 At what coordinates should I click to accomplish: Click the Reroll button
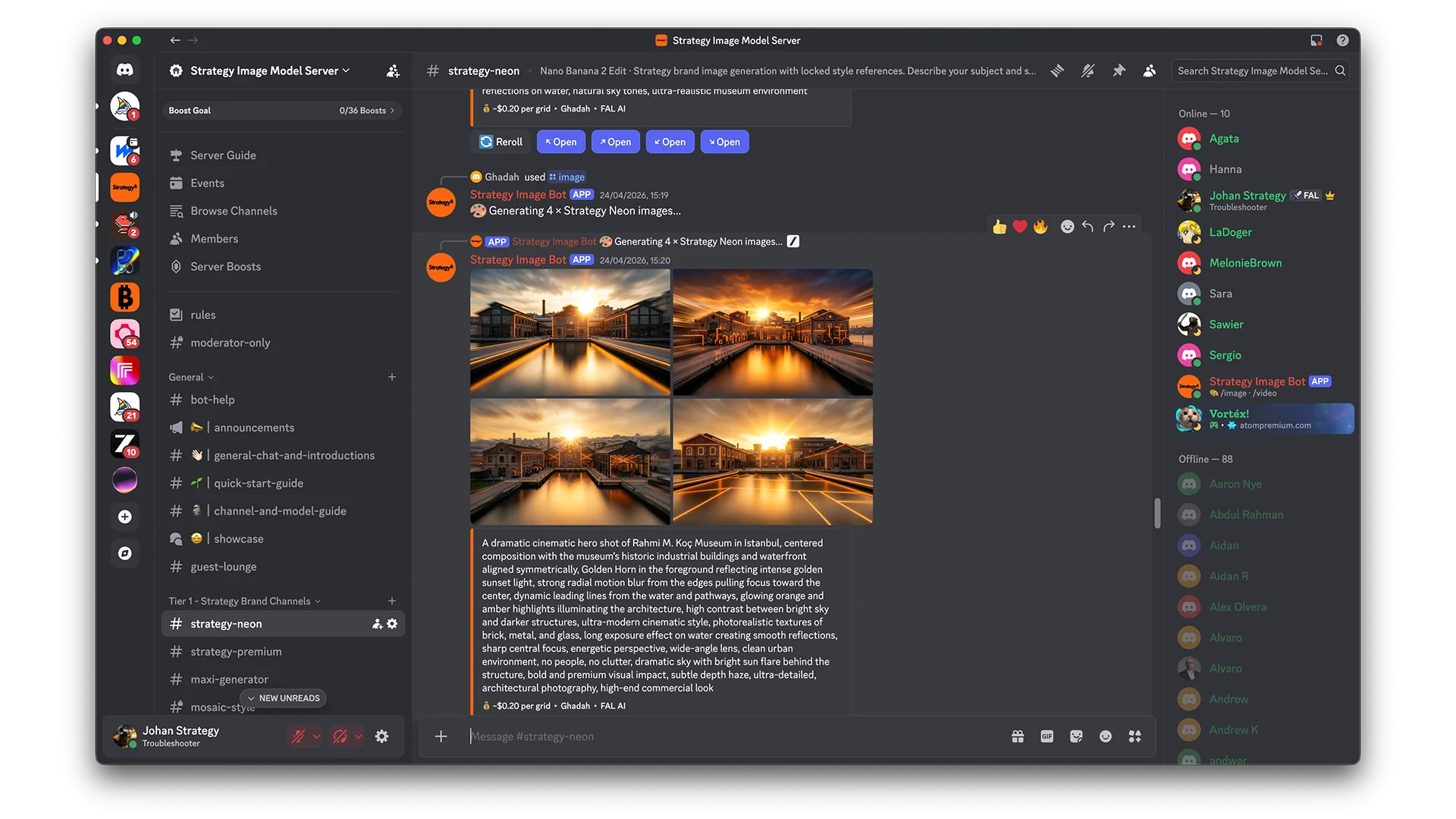click(x=501, y=142)
